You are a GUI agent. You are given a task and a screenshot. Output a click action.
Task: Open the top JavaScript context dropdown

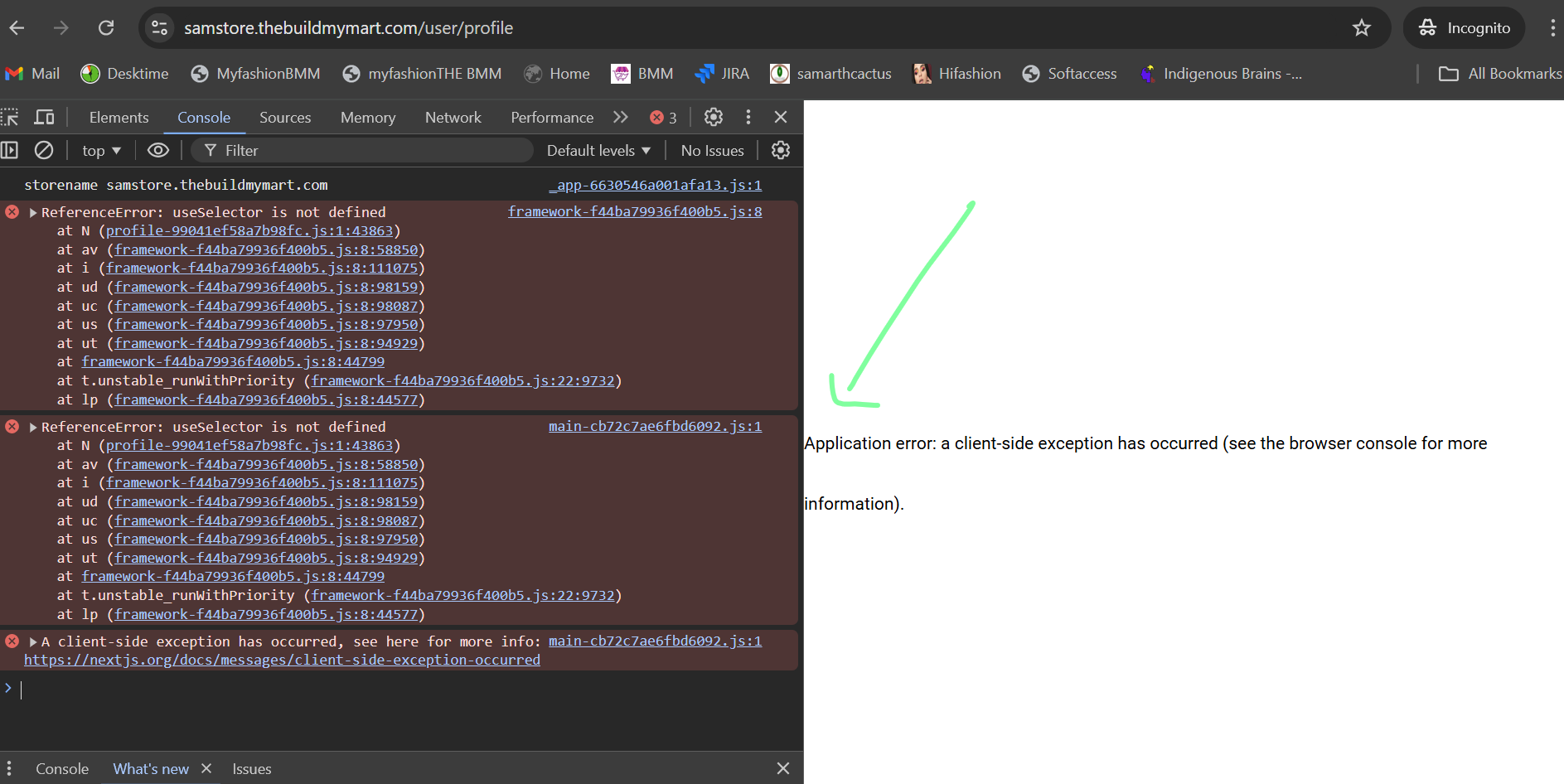point(101,151)
